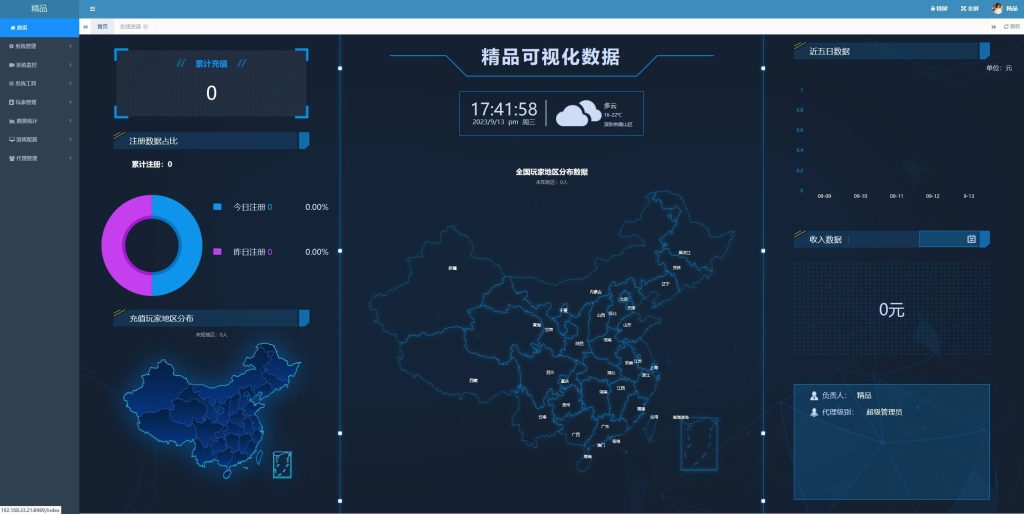Select 云南 province on the main map
This screenshot has width=1024, height=514.
[543, 417]
